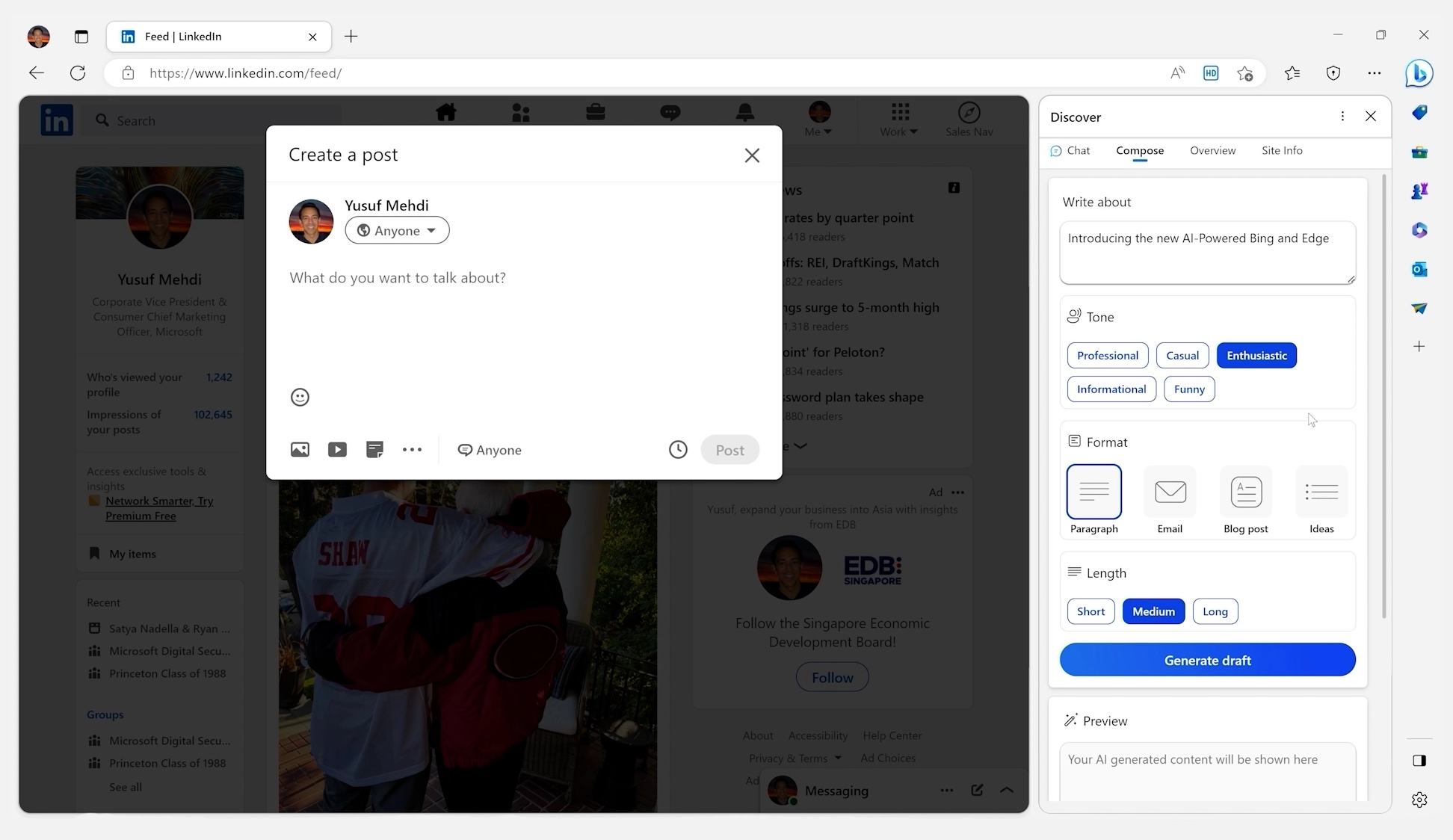Schedule post with clock icon
Viewport: 1453px width, 840px height.
click(x=678, y=450)
